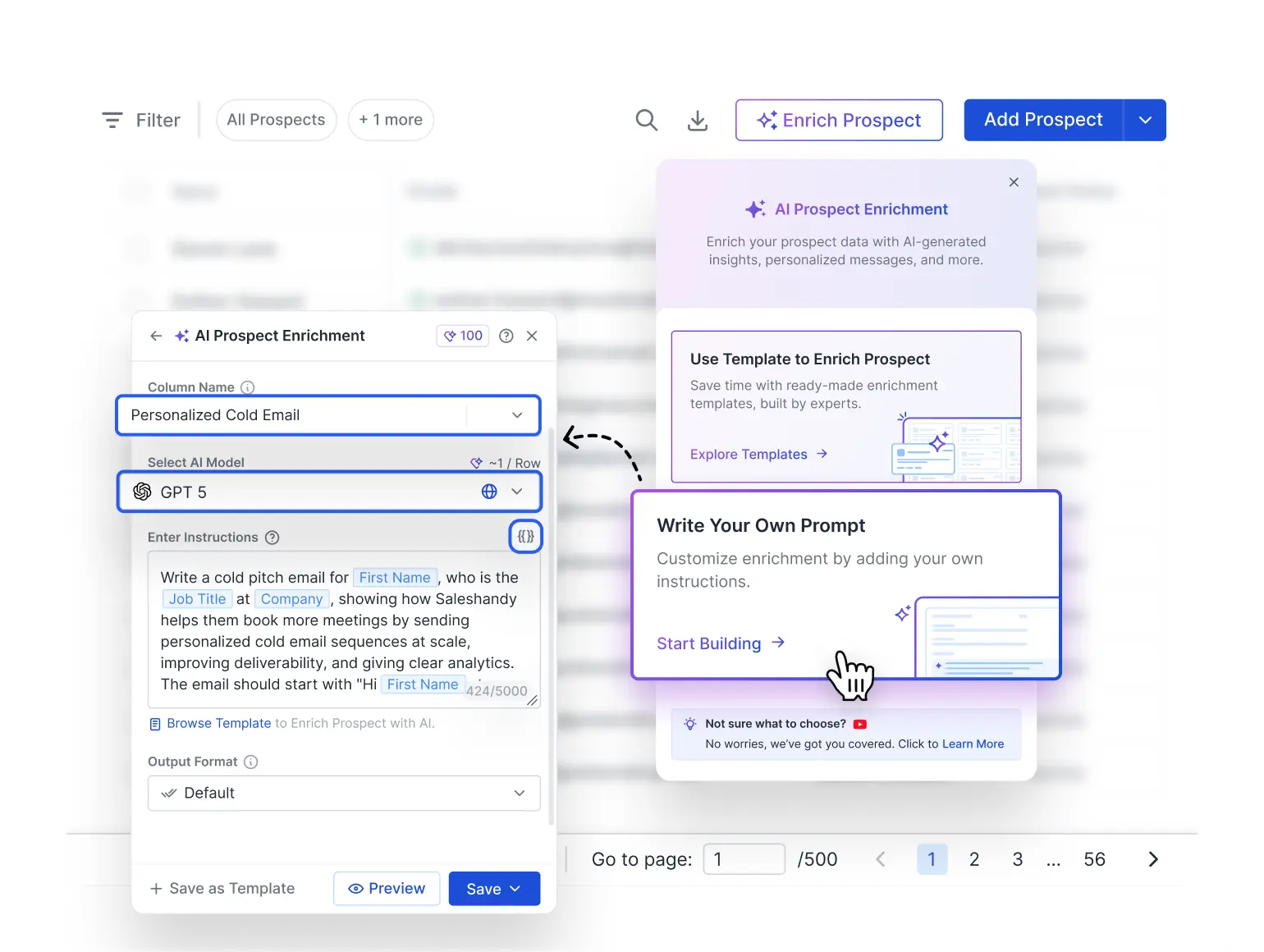Open the Default output format dropdown
1264x952 pixels.
click(519, 793)
